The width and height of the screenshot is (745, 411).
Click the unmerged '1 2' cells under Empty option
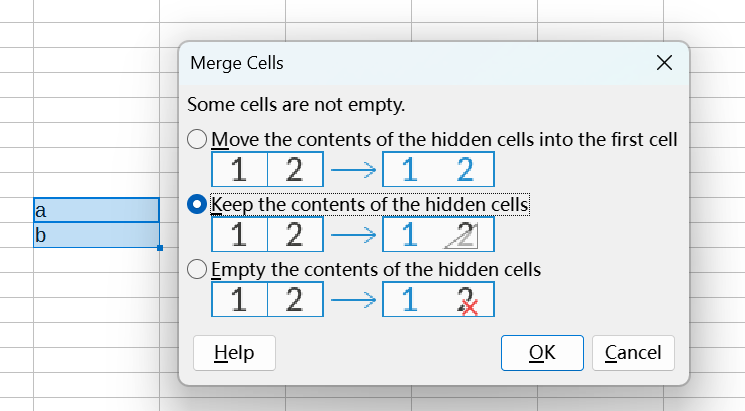coord(267,300)
